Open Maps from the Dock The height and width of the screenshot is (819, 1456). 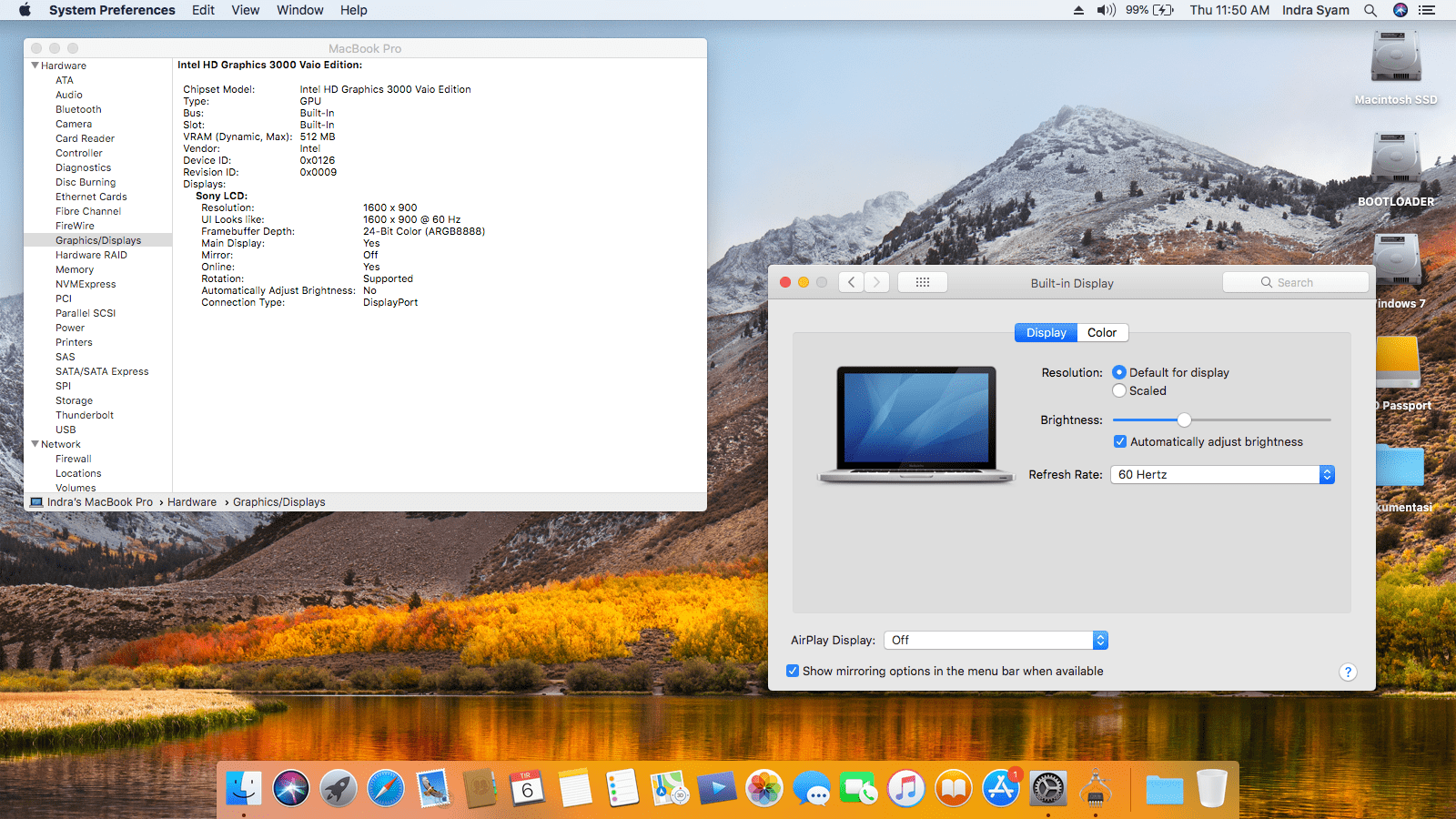pos(670,788)
